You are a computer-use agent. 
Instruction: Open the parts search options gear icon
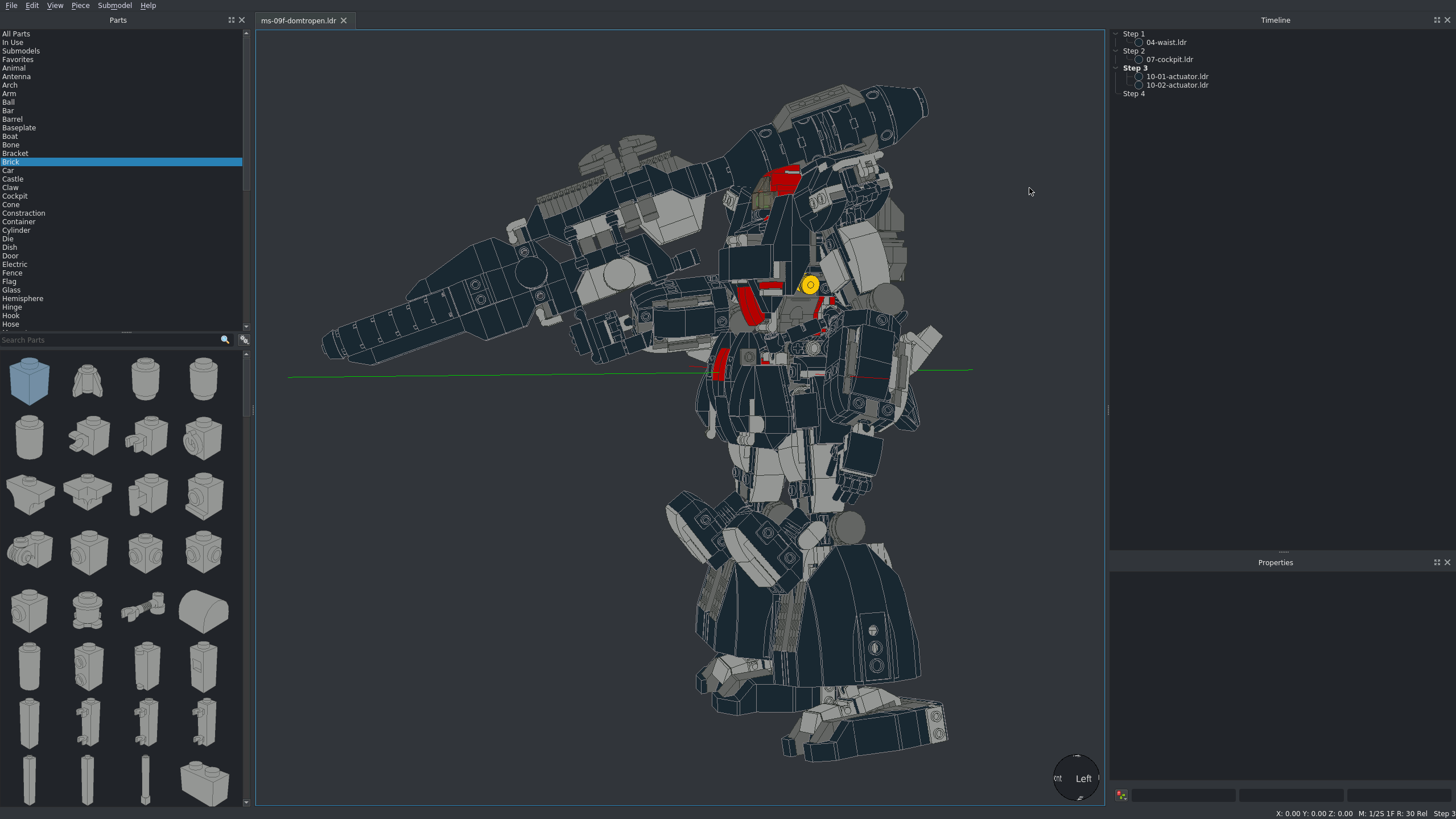click(244, 340)
